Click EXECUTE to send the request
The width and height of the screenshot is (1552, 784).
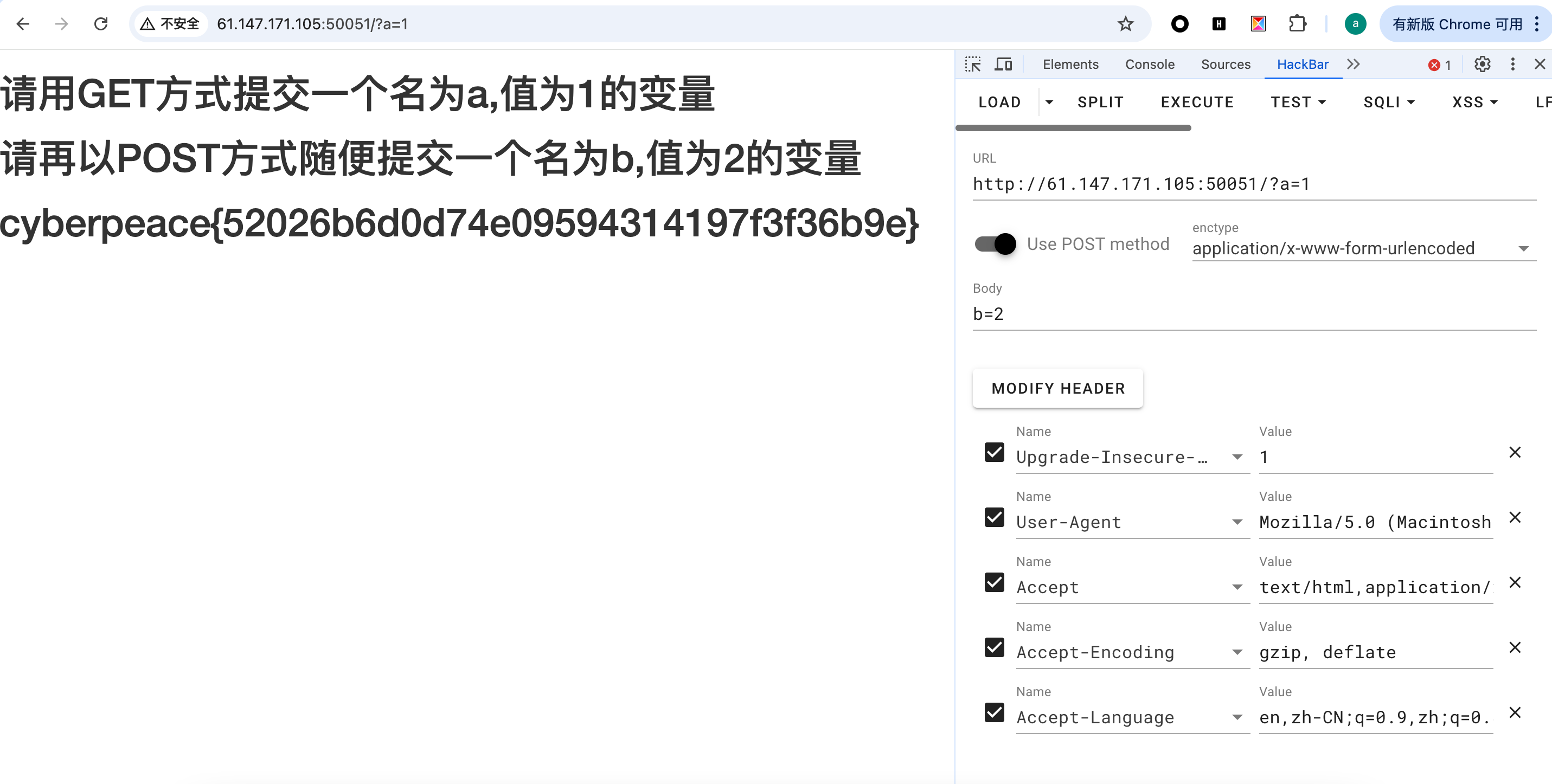[1197, 102]
